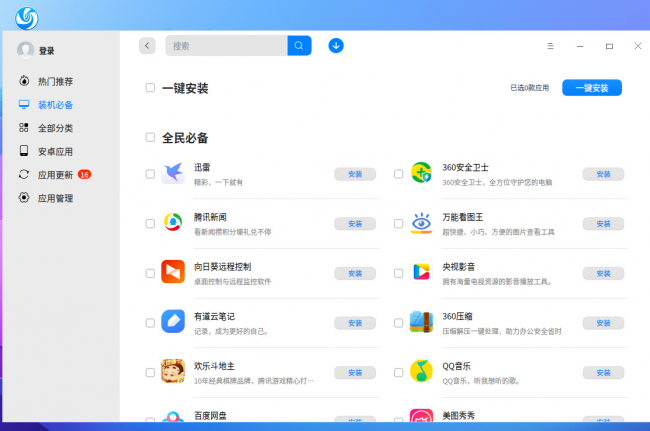
Task: Check the box for 360安全卫士
Action: coord(398,174)
